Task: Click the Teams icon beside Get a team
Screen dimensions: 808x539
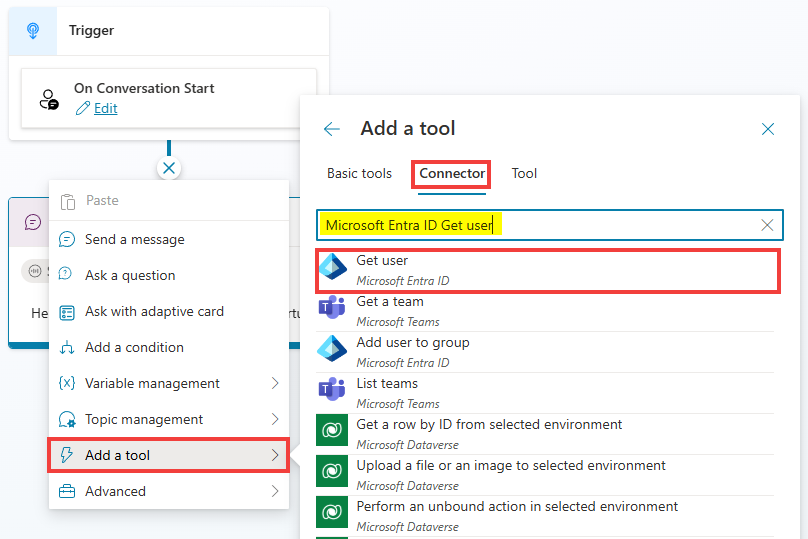Action: [332, 309]
